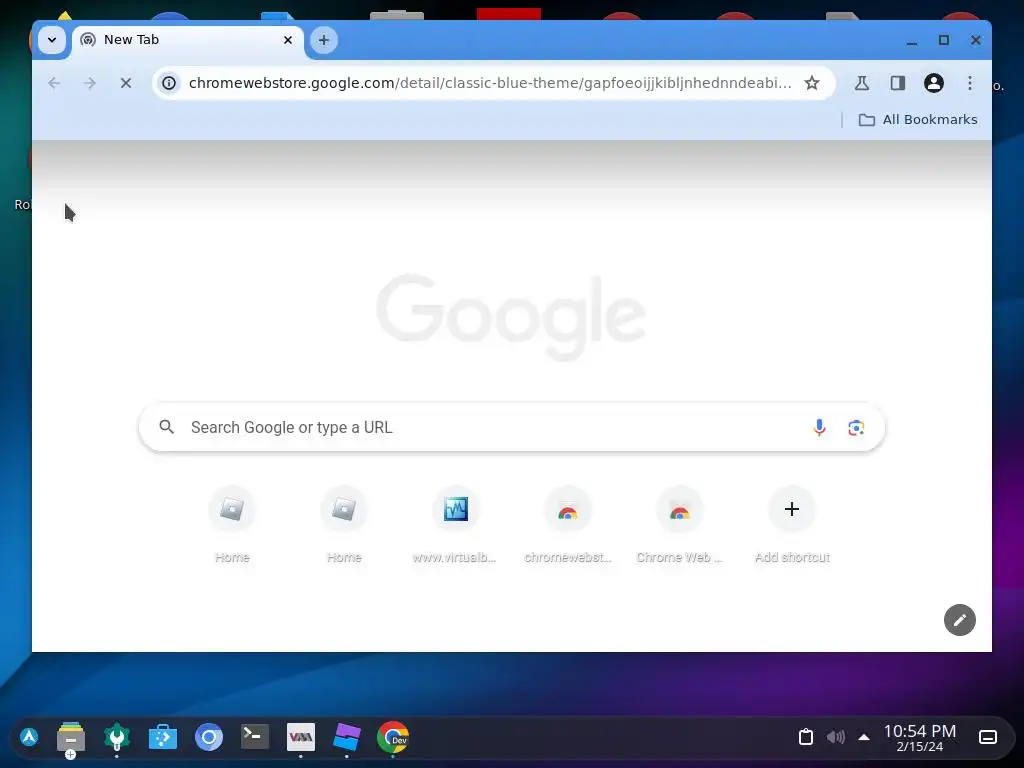Open Chrome Labs flask icon
The height and width of the screenshot is (768, 1024).
[861, 83]
